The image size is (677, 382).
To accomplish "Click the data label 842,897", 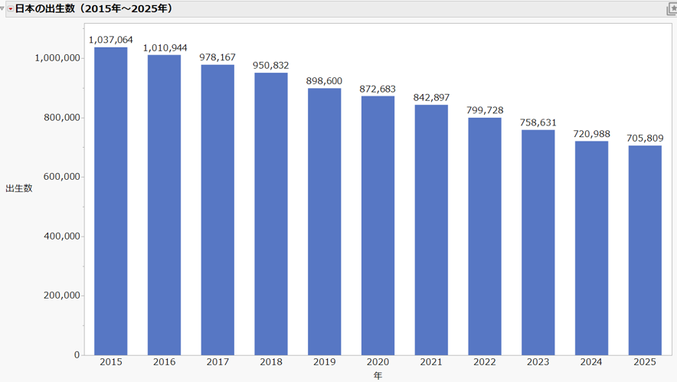I will (x=431, y=98).
